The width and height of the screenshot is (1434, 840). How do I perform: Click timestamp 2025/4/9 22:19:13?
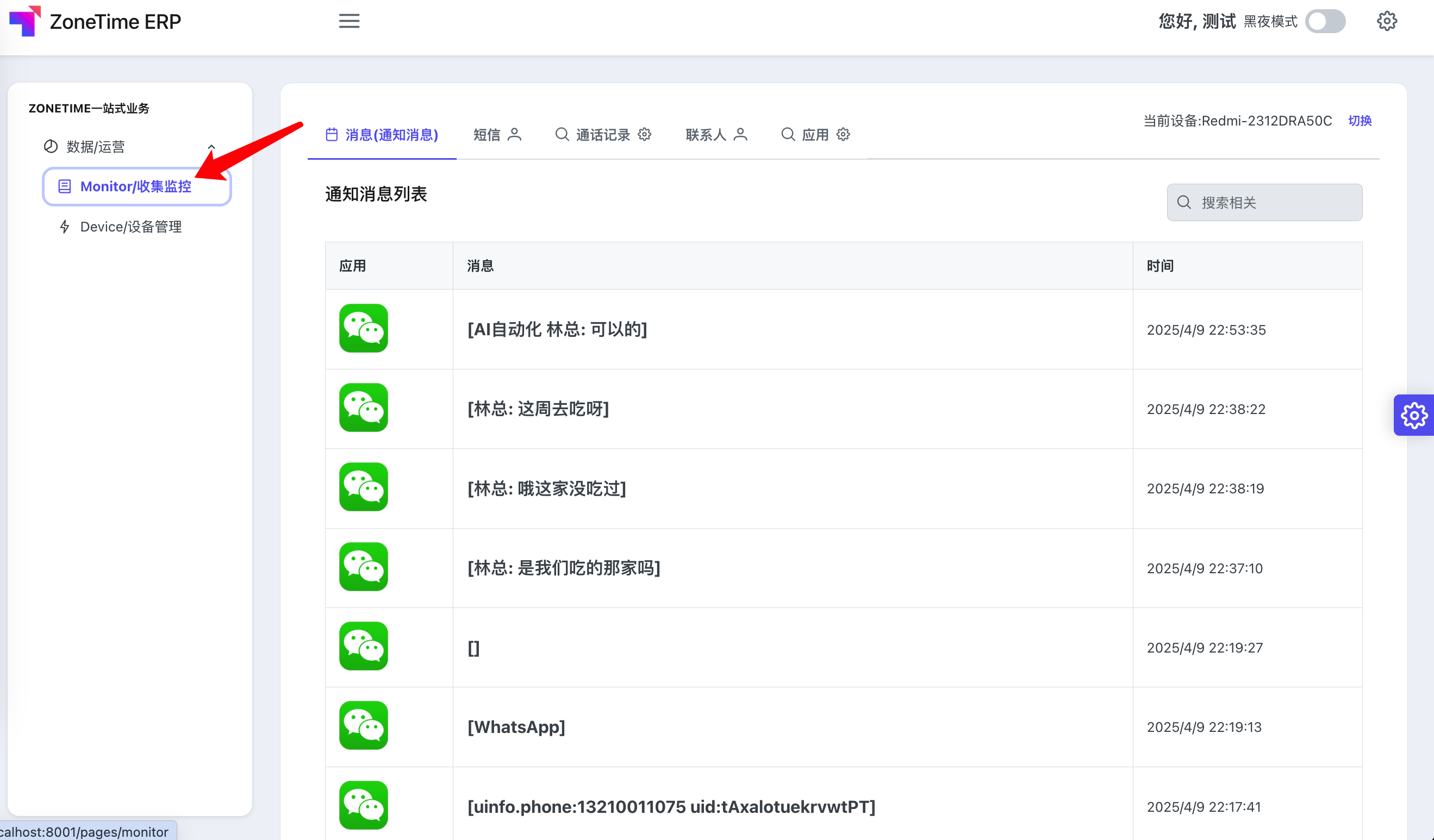click(x=1204, y=728)
